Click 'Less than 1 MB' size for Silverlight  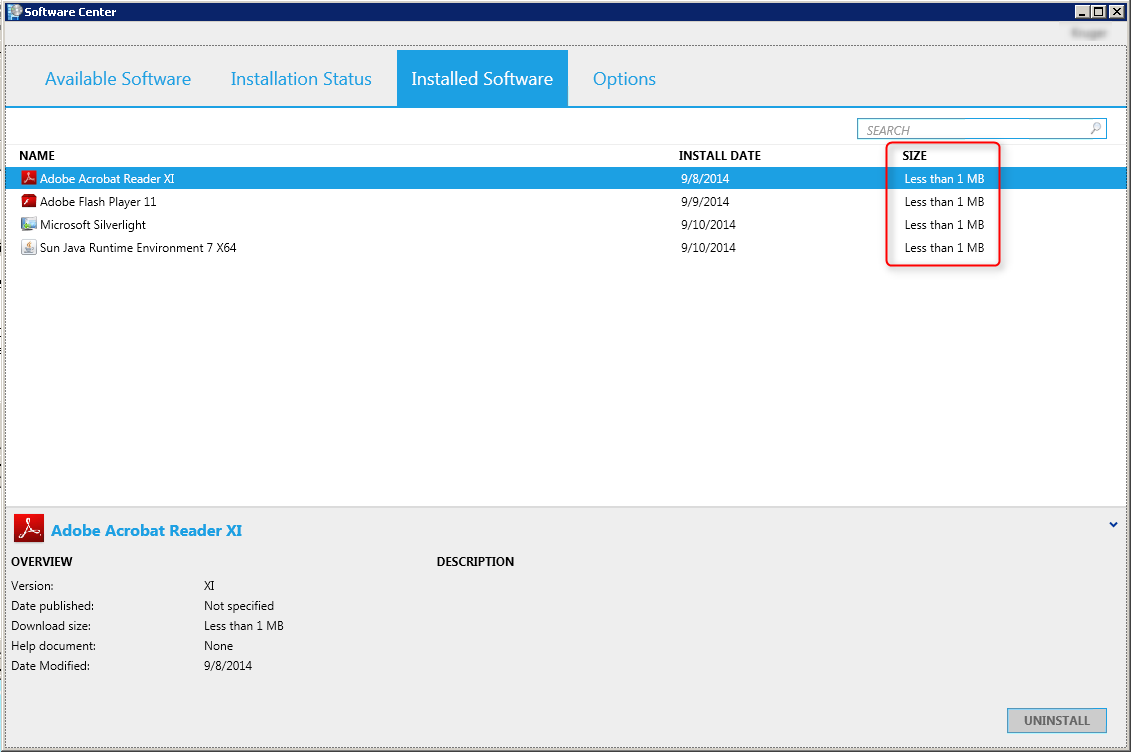tap(944, 225)
